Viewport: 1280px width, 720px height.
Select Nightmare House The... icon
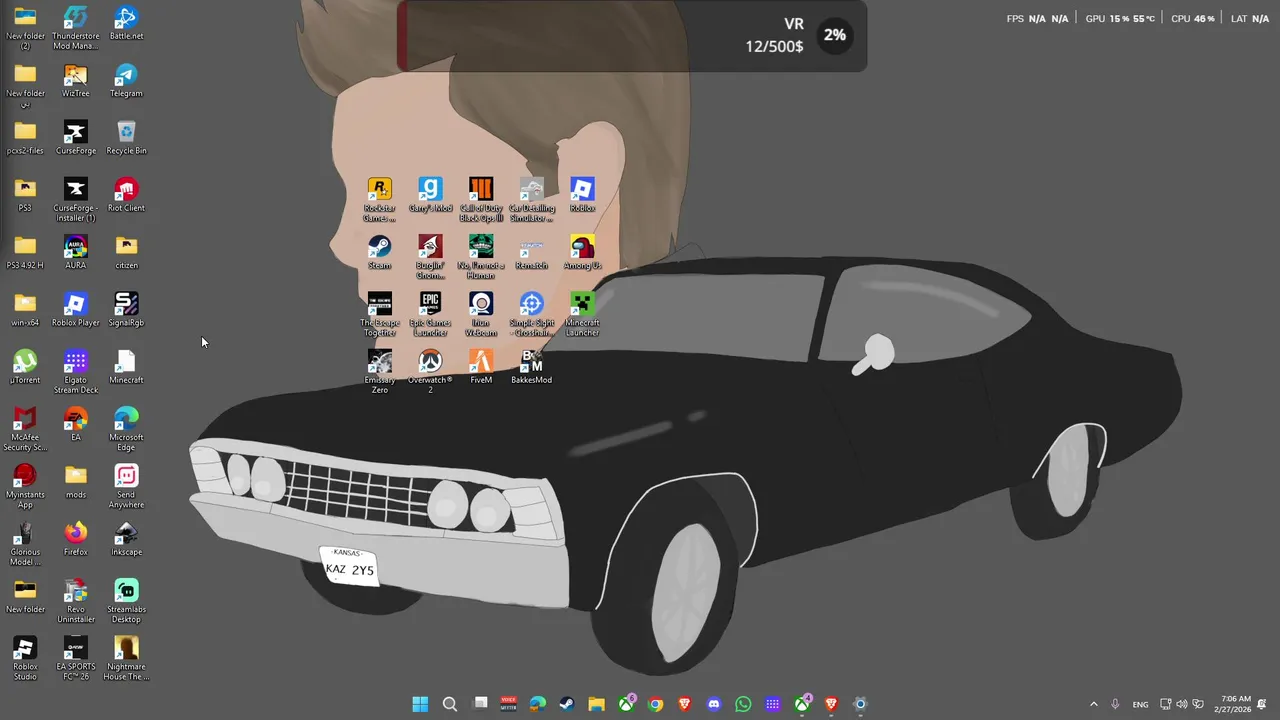[x=126, y=658]
